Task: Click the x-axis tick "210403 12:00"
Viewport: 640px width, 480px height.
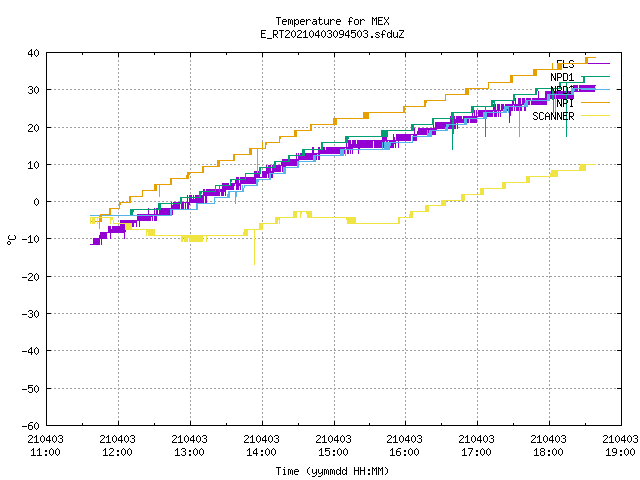Action: [x=118, y=446]
